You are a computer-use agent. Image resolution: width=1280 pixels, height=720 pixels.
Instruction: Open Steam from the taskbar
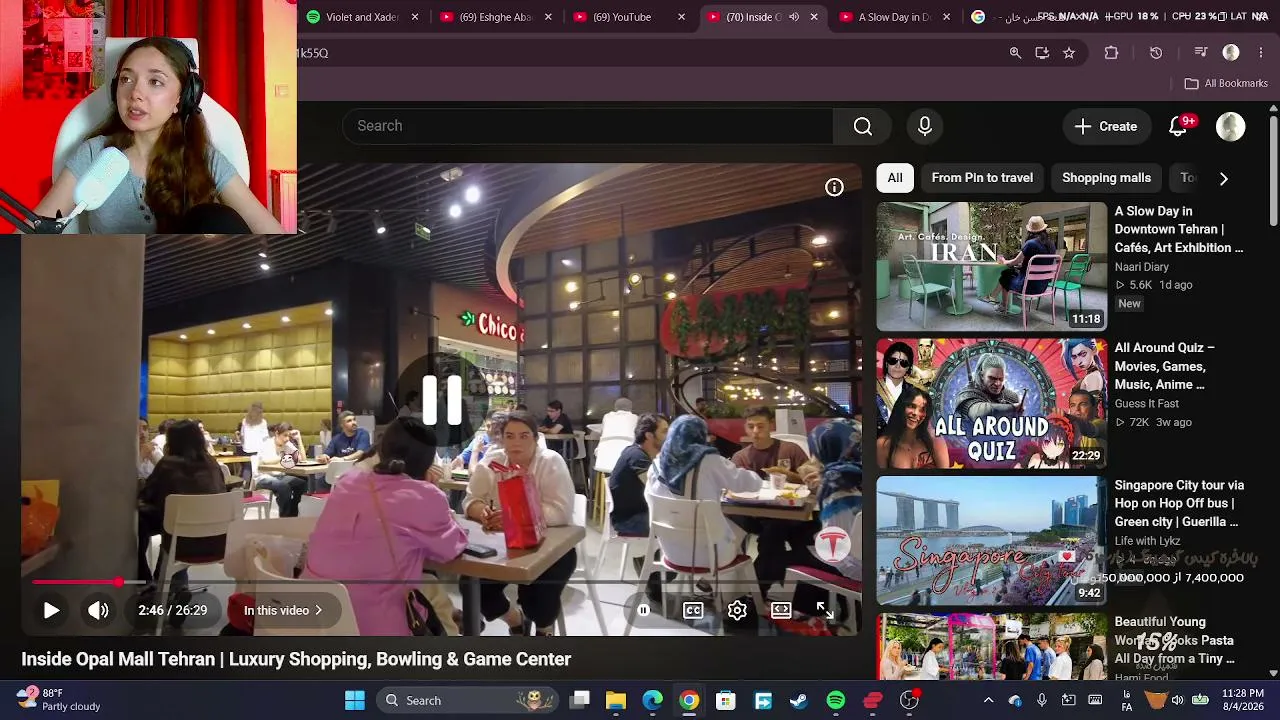tap(799, 700)
